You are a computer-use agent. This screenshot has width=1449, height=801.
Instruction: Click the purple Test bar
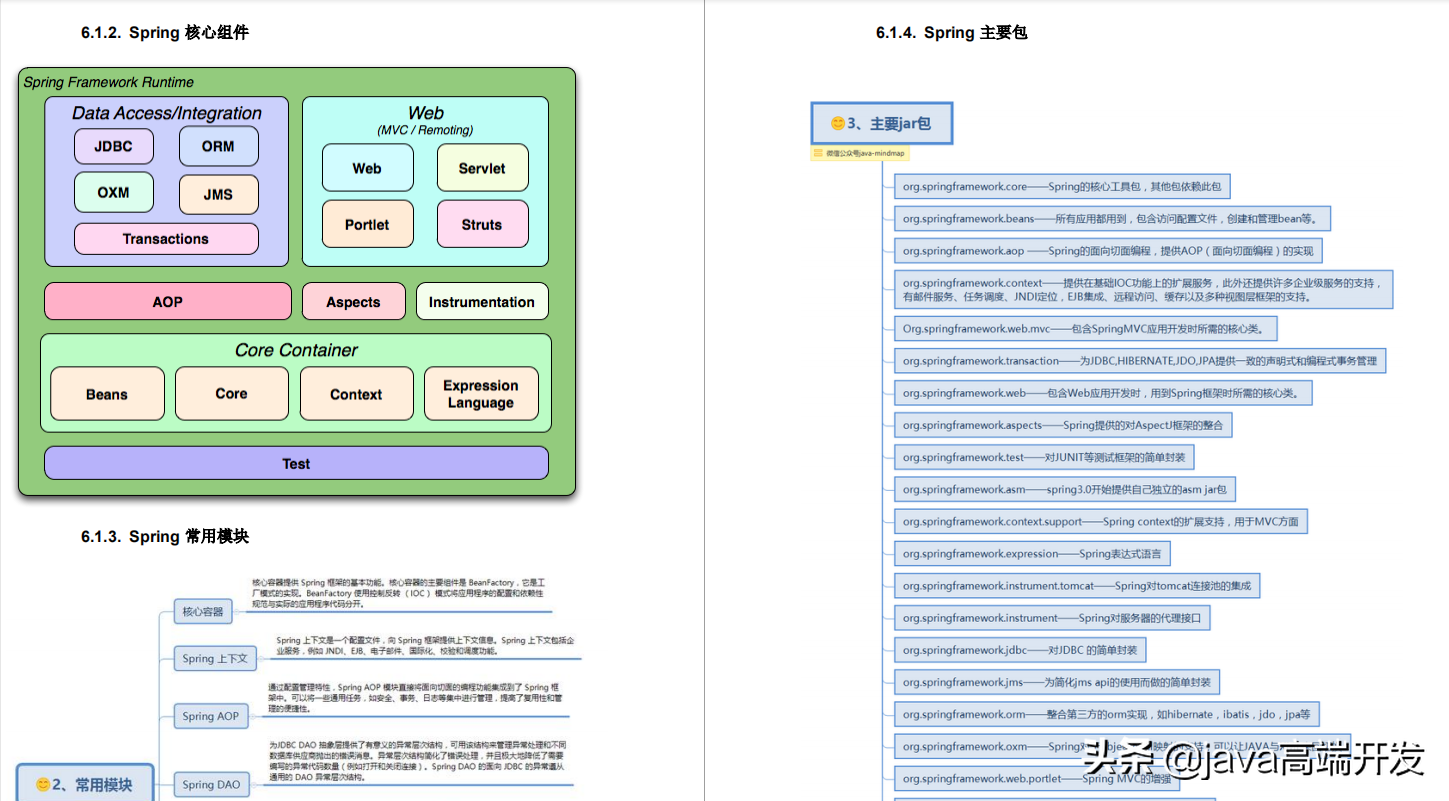296,463
